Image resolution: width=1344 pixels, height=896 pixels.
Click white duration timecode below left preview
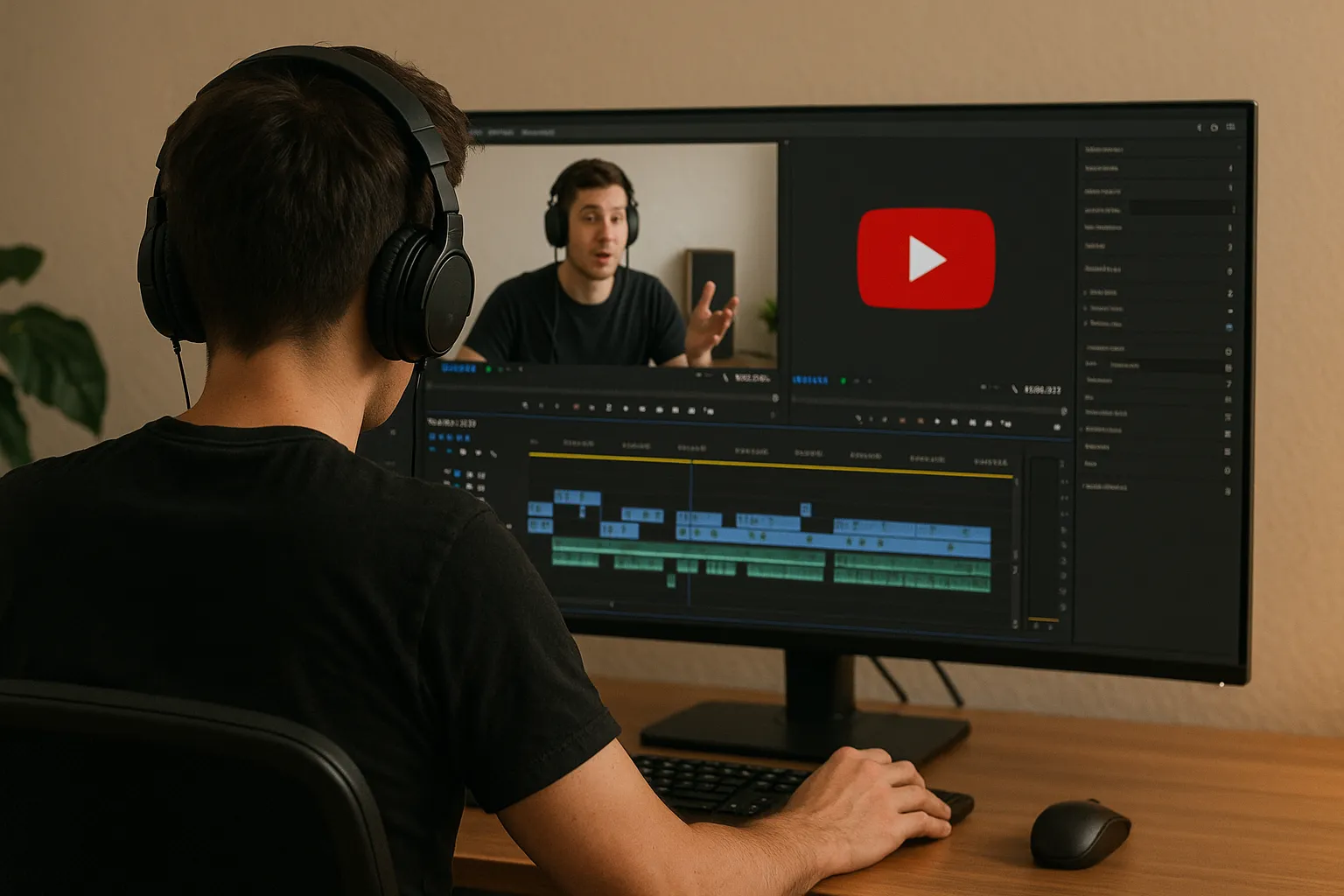(x=752, y=378)
